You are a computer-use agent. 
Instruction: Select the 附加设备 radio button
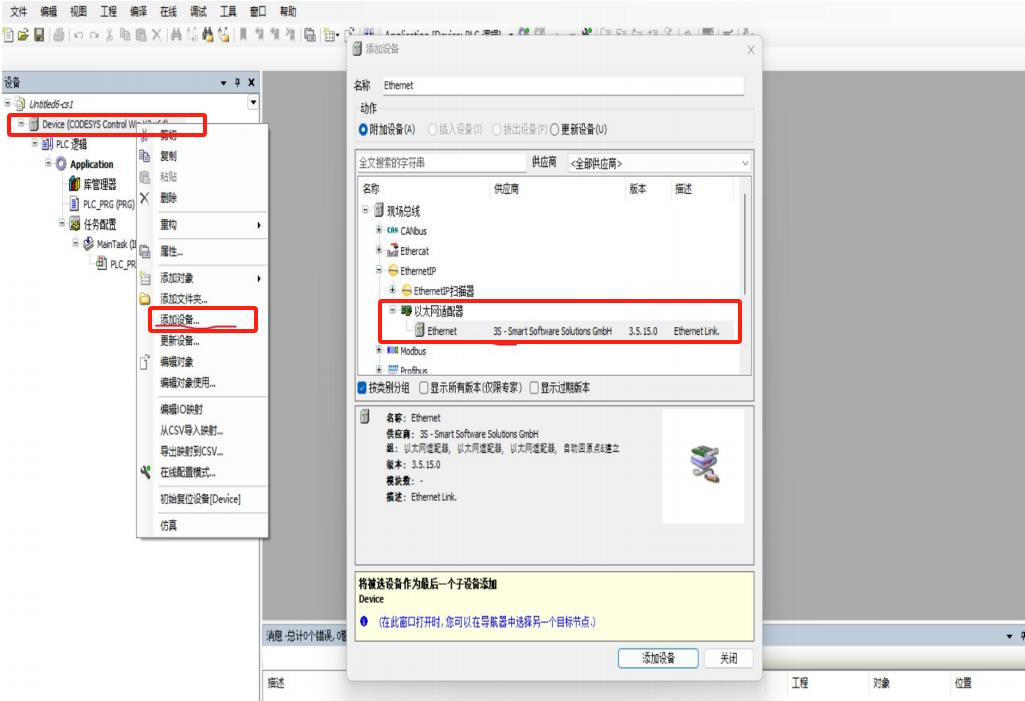coord(364,129)
